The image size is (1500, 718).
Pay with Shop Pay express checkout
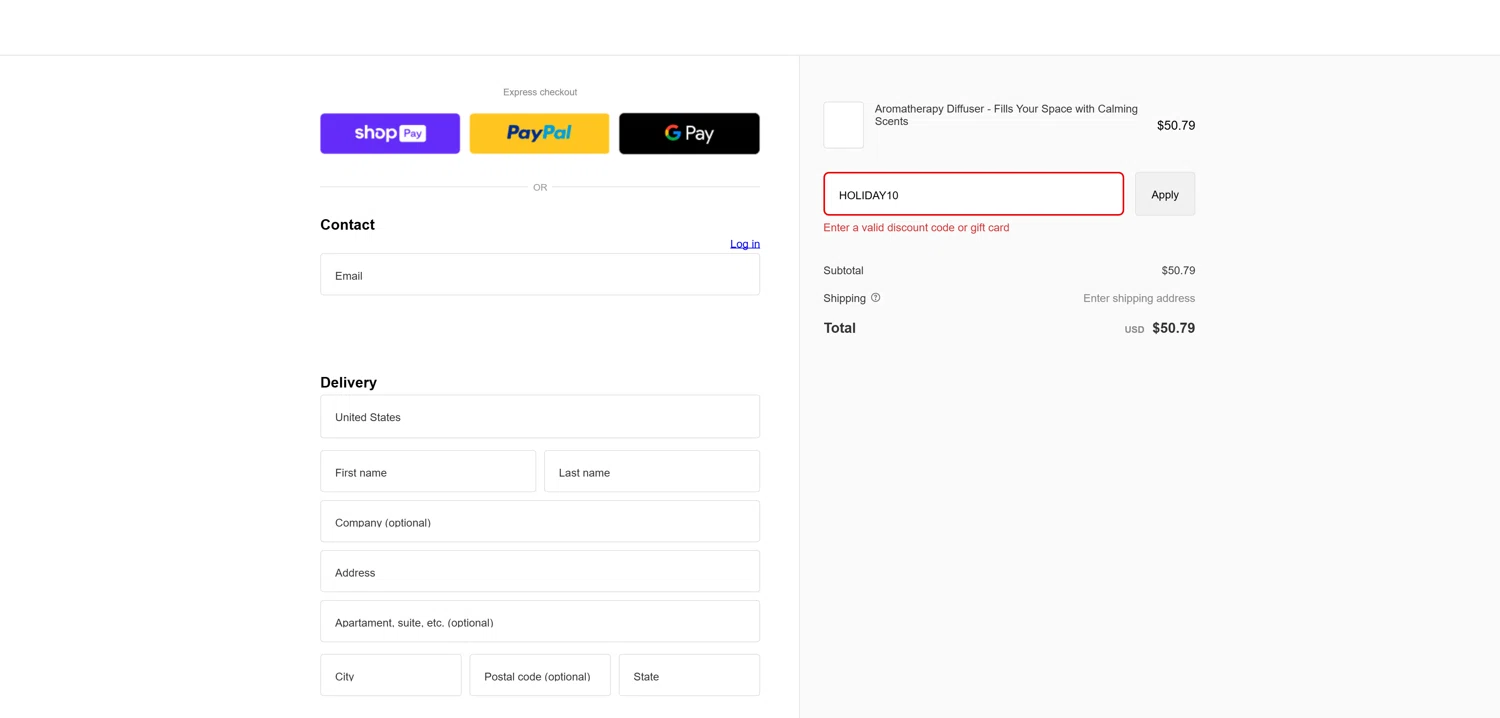pos(390,133)
